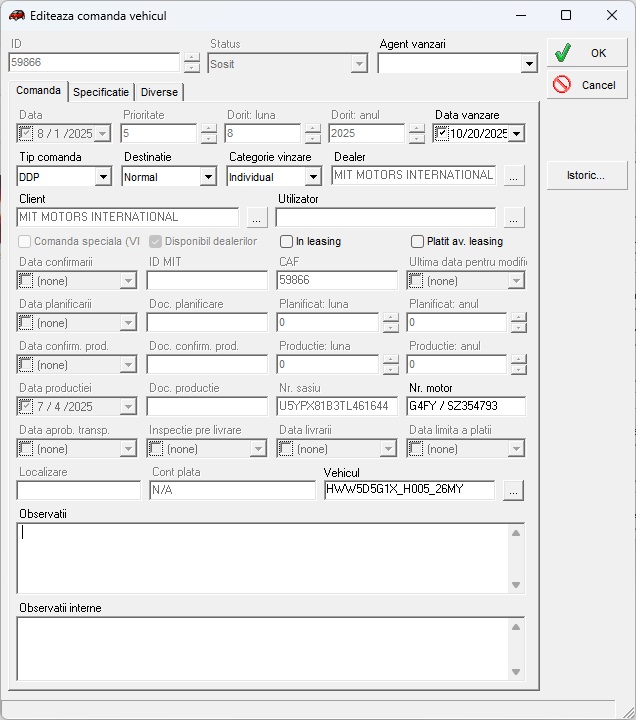Open the Dealer browse ellipsis button
The width and height of the screenshot is (636, 720).
pos(514,177)
